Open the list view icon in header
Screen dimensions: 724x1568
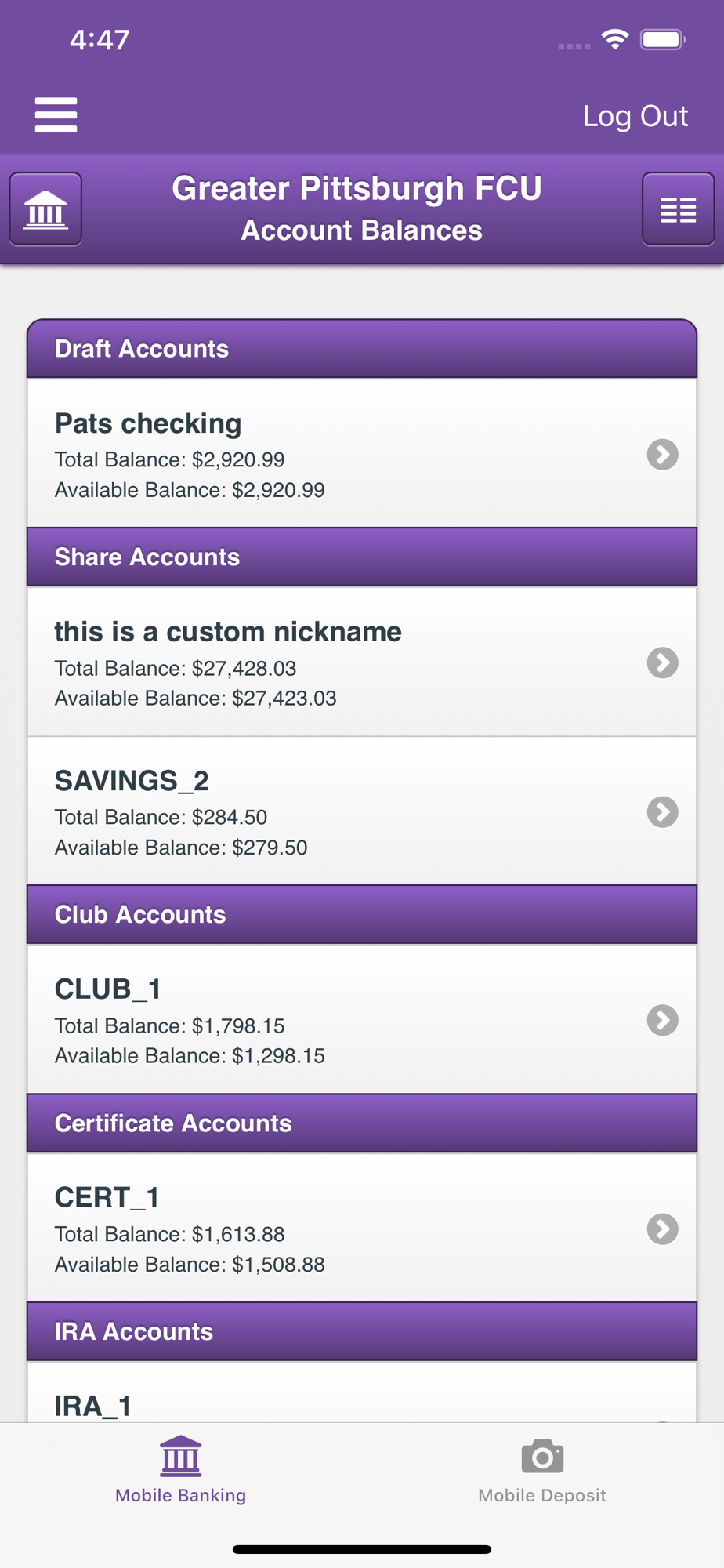678,209
